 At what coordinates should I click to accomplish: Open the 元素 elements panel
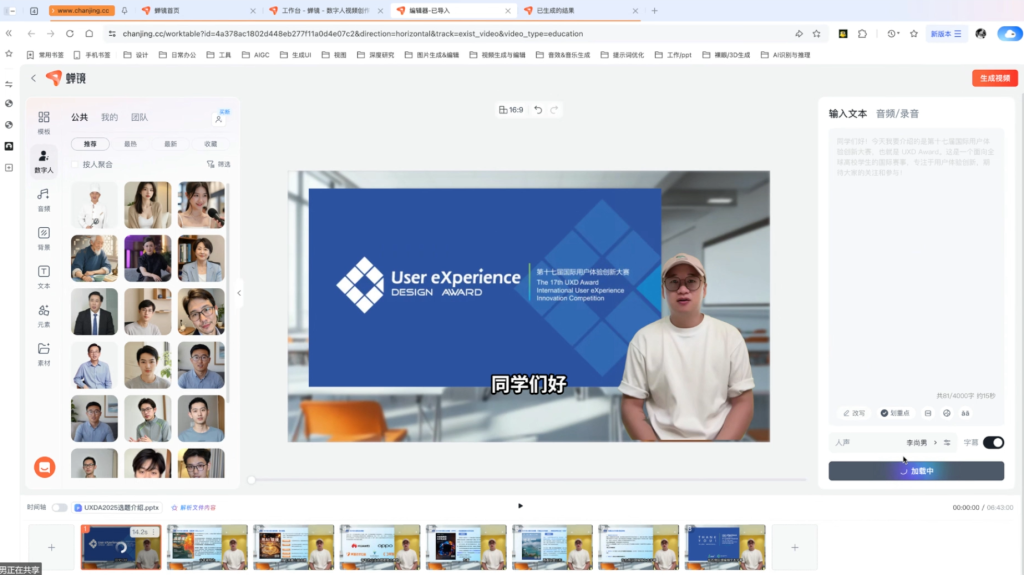coord(43,315)
